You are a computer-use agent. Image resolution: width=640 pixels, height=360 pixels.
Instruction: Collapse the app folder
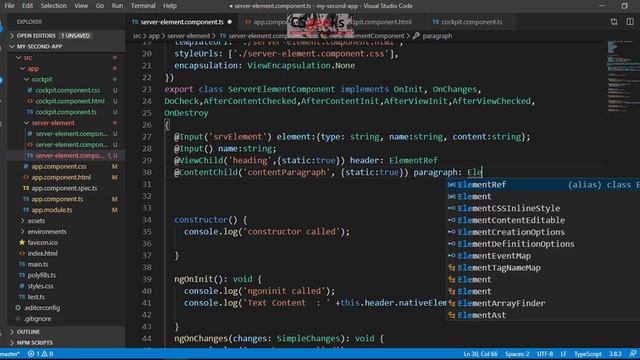[33, 69]
